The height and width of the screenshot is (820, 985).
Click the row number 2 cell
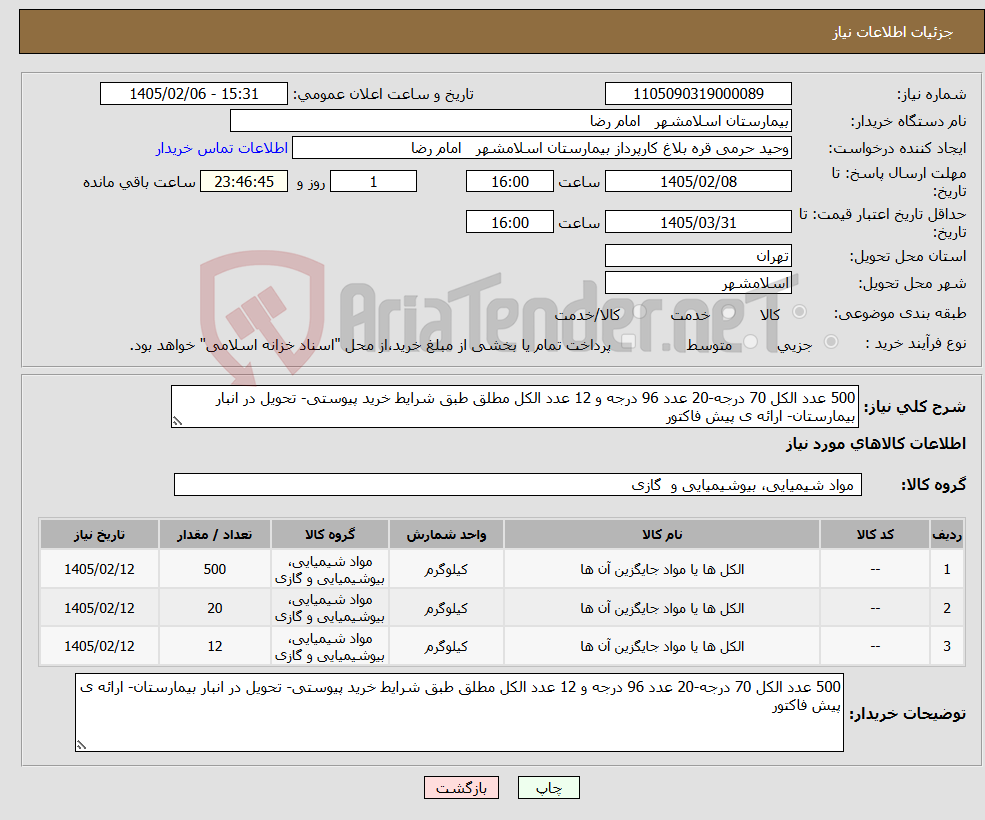tap(947, 608)
